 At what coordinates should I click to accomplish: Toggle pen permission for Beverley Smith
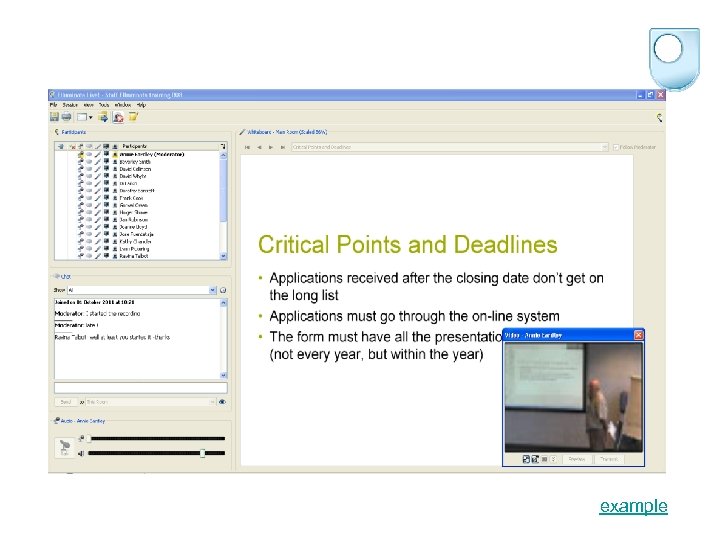(98, 162)
